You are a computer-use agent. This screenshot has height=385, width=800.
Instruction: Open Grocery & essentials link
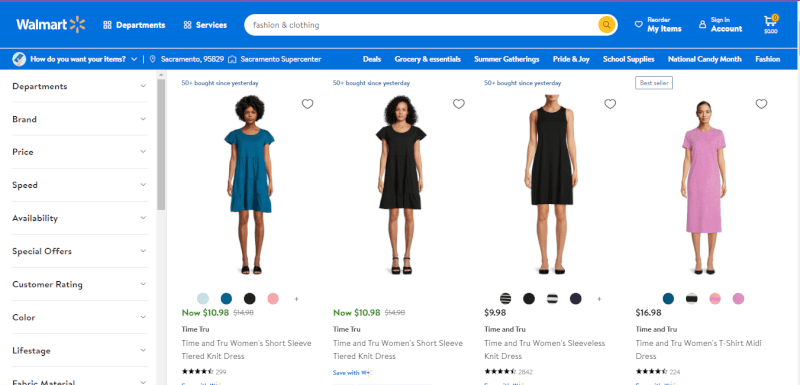point(428,59)
